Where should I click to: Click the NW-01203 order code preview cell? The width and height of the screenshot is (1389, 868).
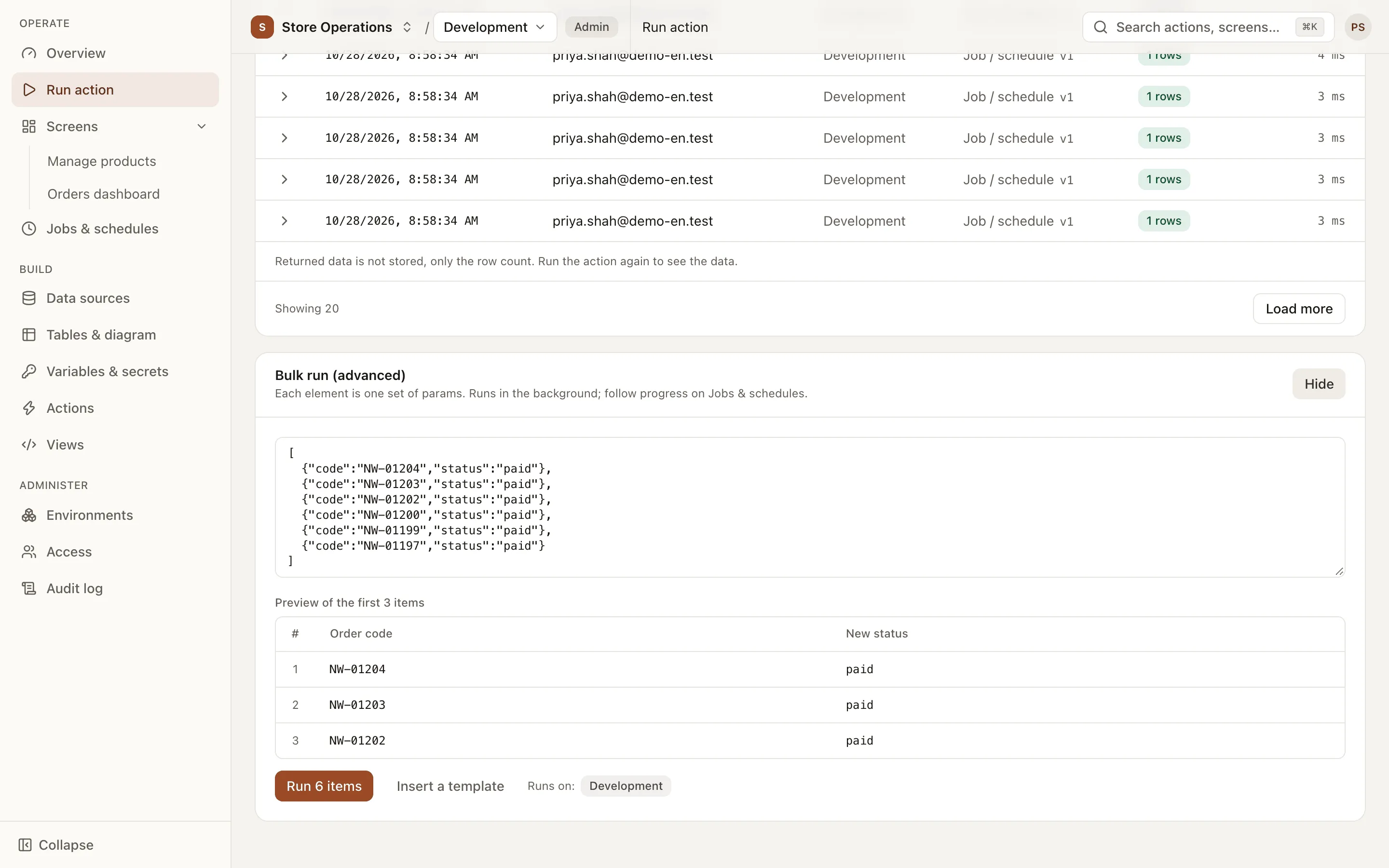357,705
